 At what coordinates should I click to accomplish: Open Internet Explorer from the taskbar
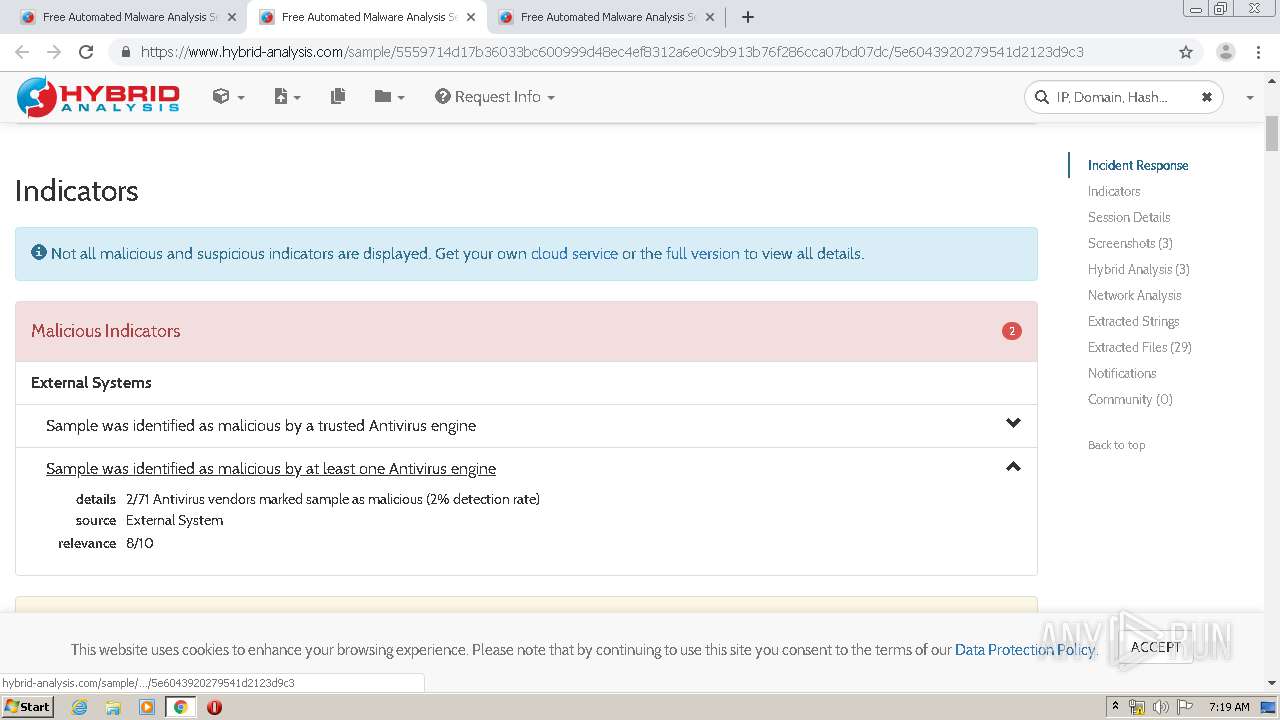point(79,707)
